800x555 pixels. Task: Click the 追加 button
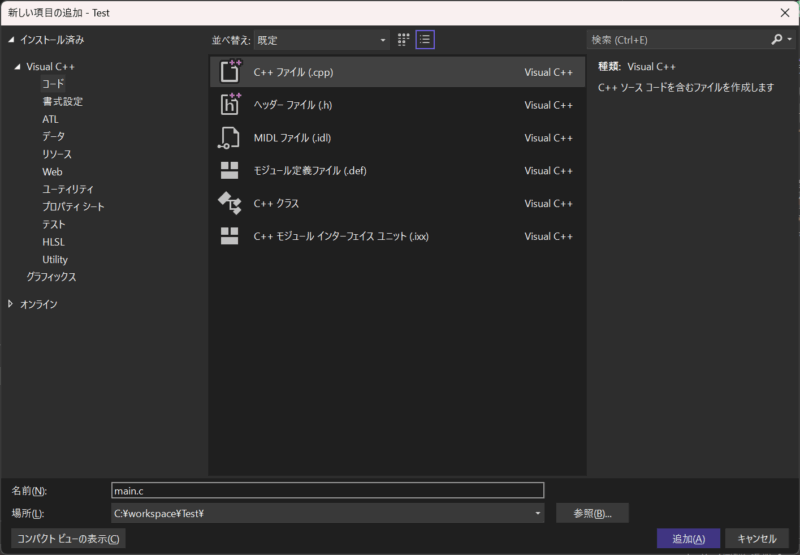pyautogui.click(x=688, y=539)
